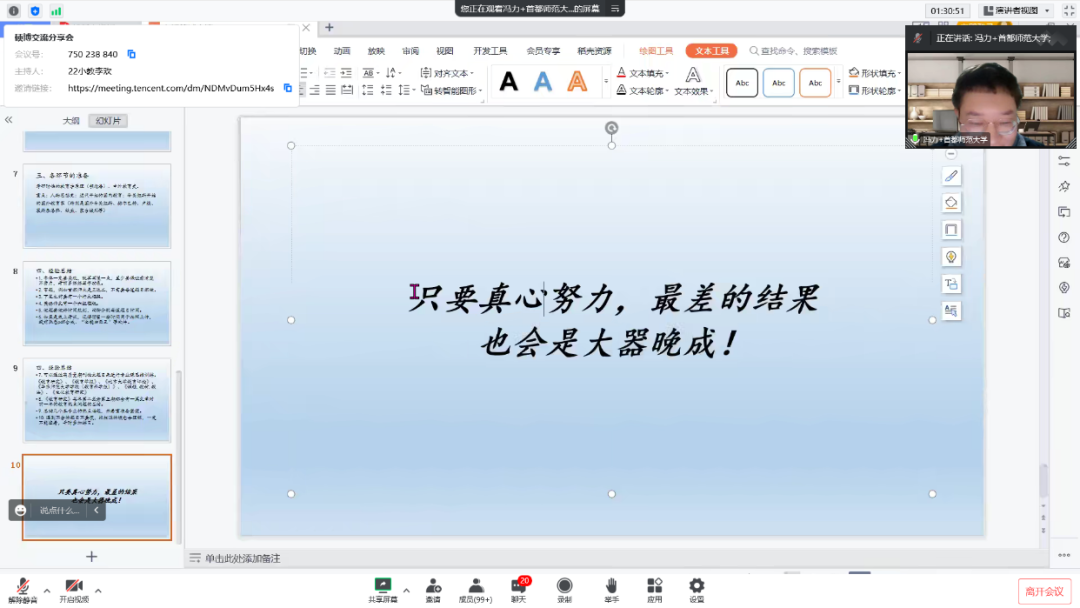
Task: Switch slide panel to 大纲 outline view
Action: [x=71, y=121]
